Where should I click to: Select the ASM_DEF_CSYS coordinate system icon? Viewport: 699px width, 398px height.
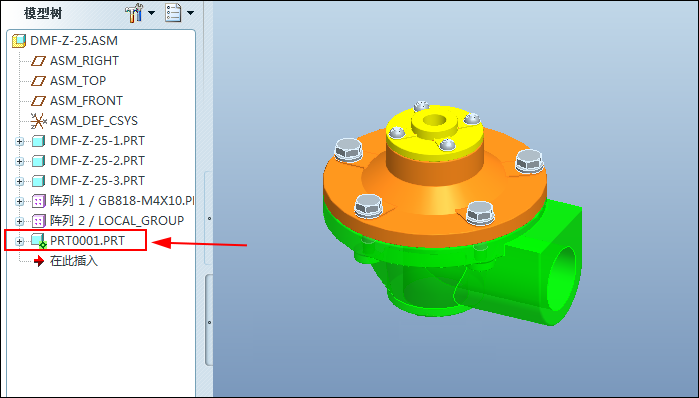pyautogui.click(x=38, y=121)
